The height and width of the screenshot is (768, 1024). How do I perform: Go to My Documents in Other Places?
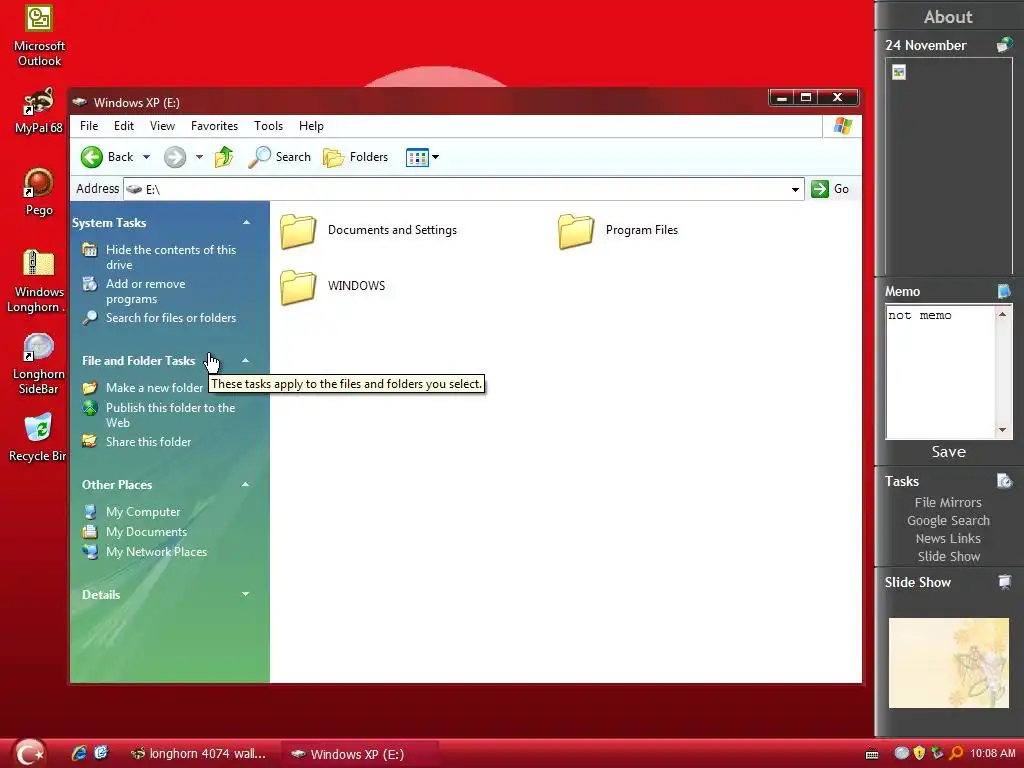146,532
